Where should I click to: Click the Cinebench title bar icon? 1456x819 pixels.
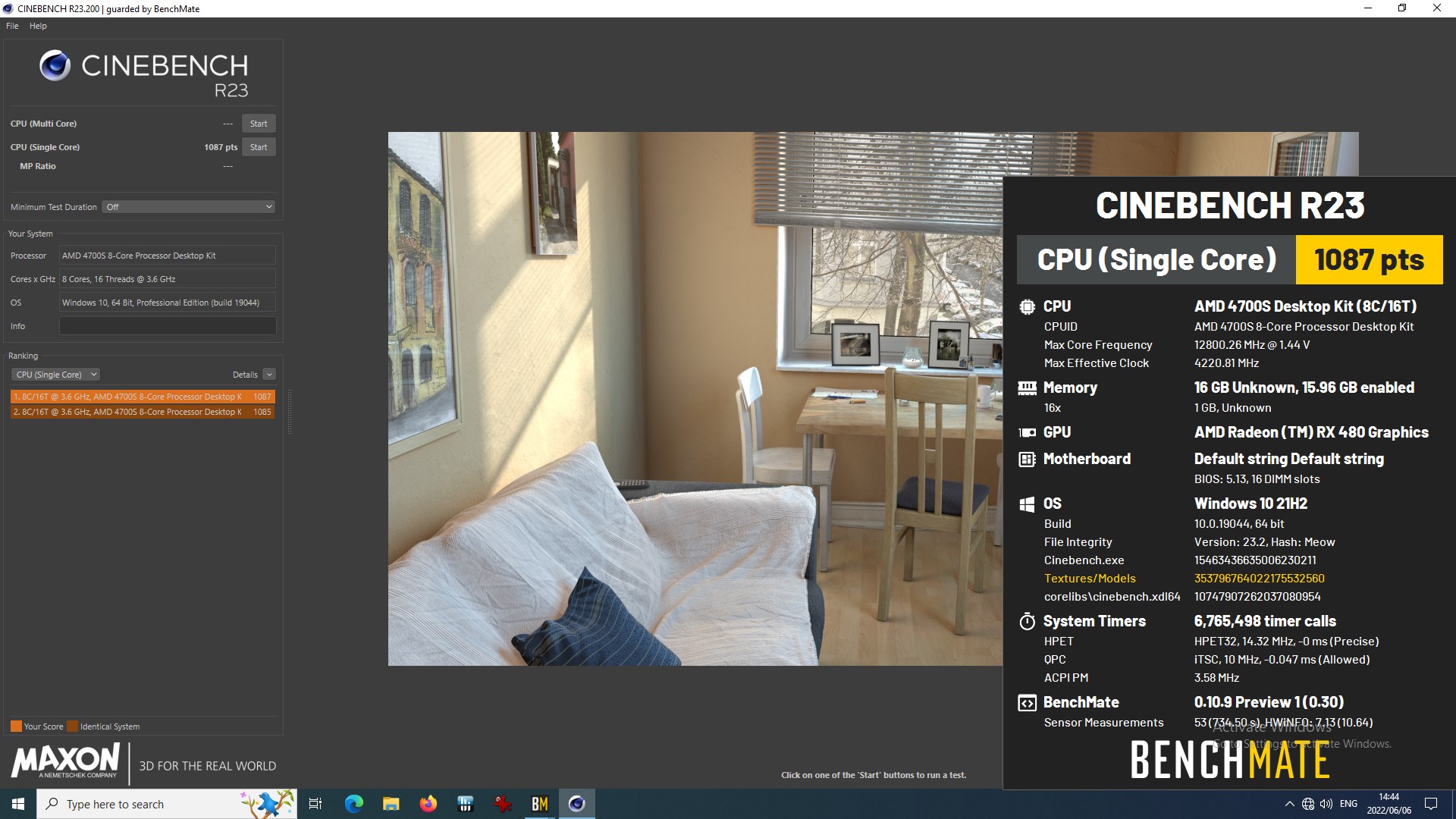click(x=8, y=9)
